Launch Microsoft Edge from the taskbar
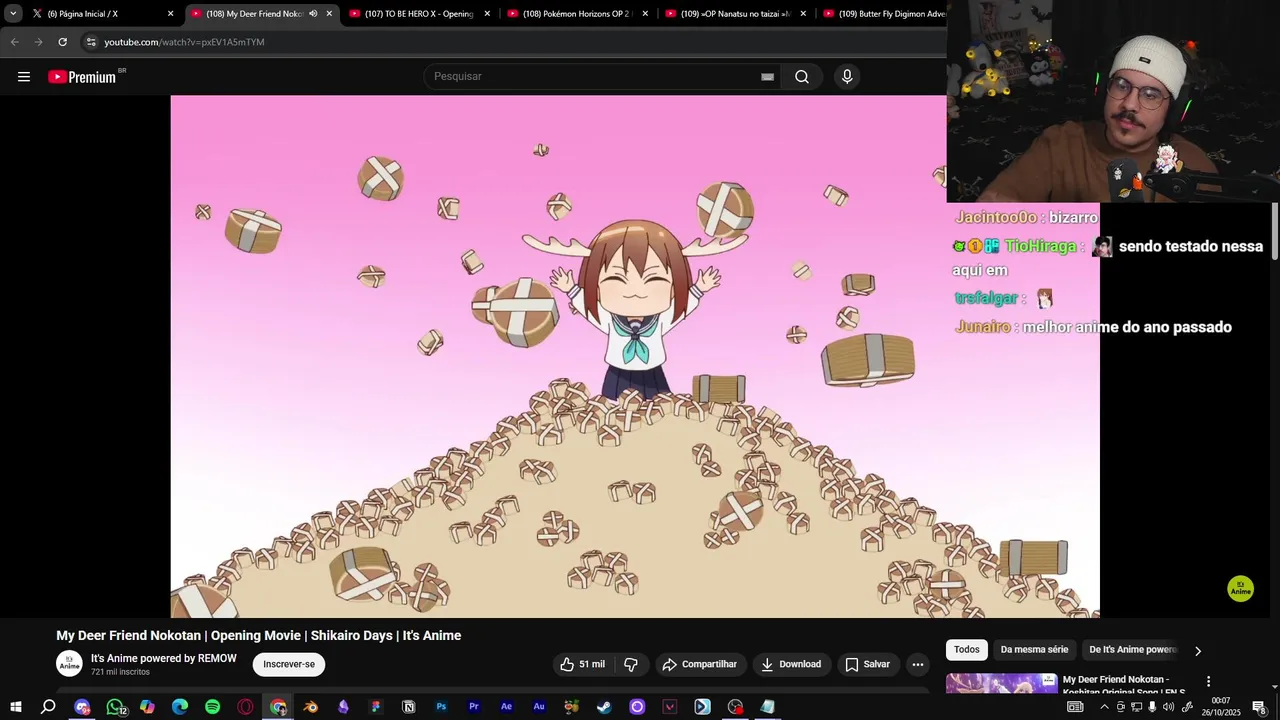This screenshot has width=1280, height=720. click(x=180, y=707)
